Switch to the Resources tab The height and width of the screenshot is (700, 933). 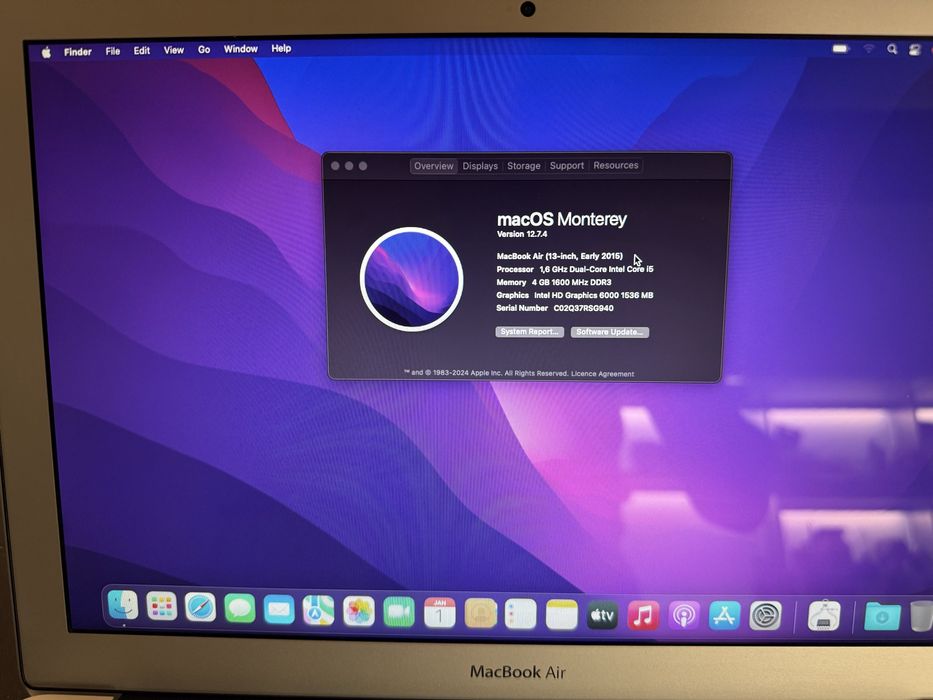[x=616, y=165]
